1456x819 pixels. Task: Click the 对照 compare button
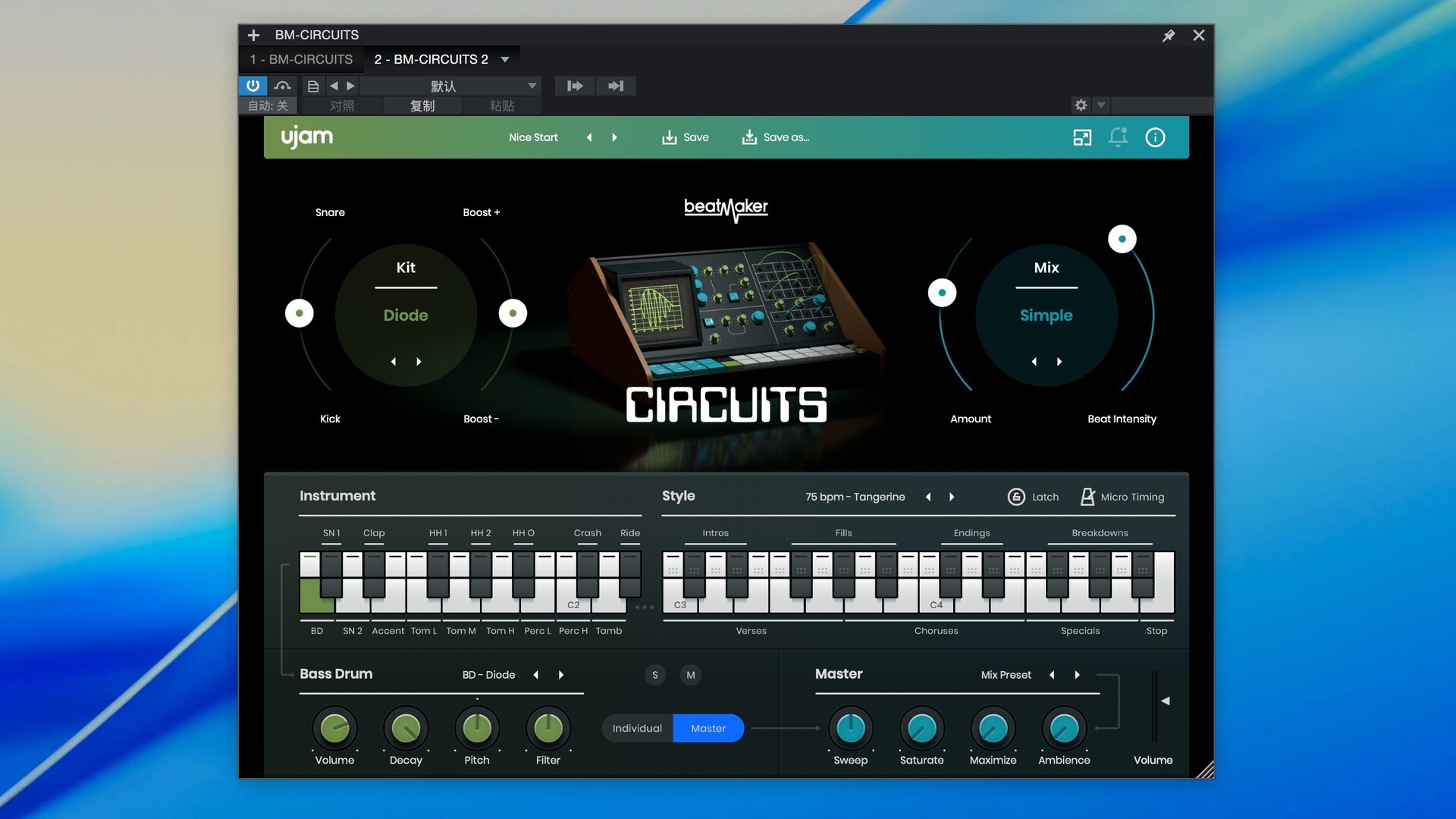pos(342,106)
